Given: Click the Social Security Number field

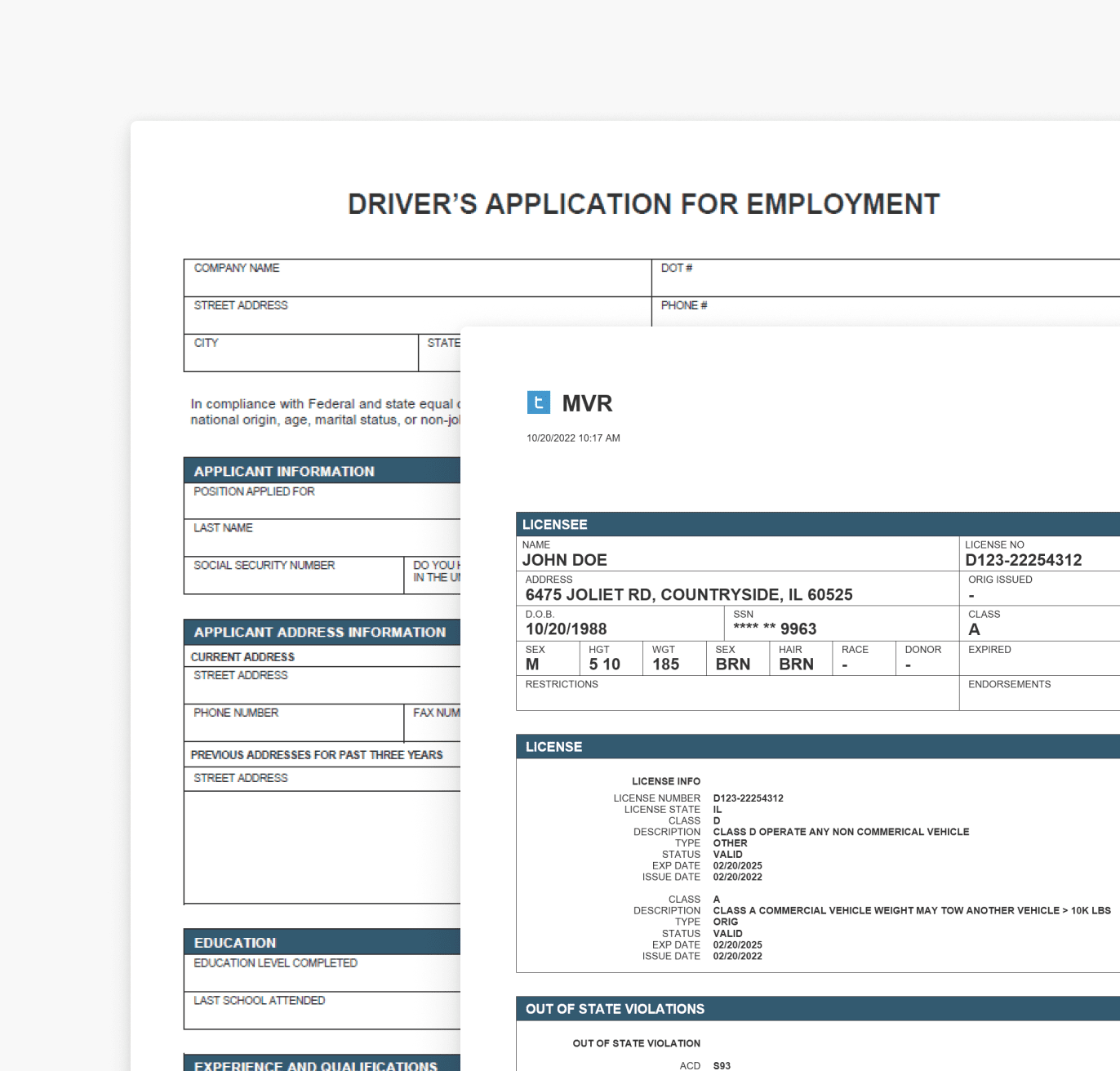Looking at the screenshot, I should pos(294,575).
